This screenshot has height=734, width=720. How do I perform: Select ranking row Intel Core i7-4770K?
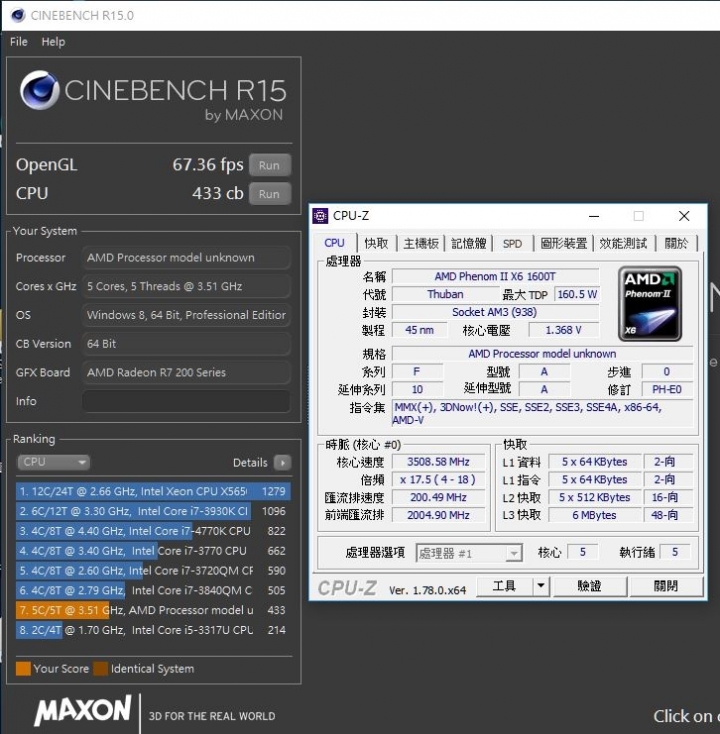pyautogui.click(x=153, y=531)
